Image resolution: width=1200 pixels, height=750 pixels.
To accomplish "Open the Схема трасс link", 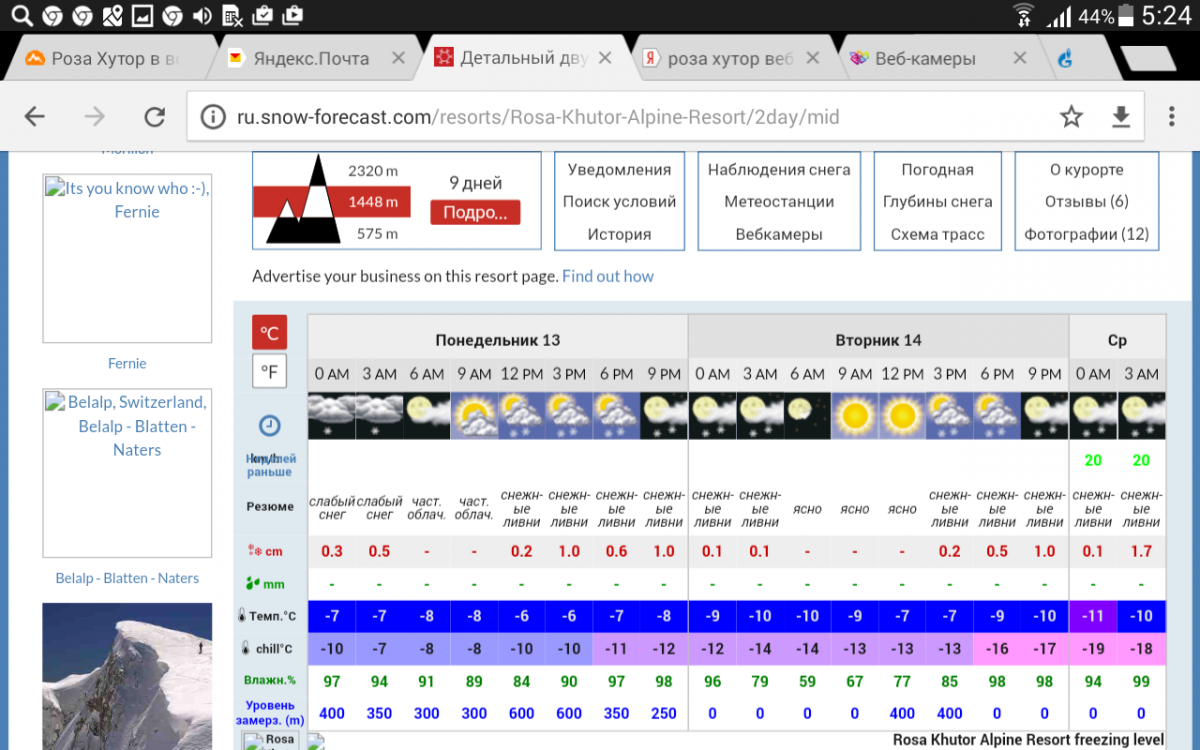I will click(x=937, y=234).
